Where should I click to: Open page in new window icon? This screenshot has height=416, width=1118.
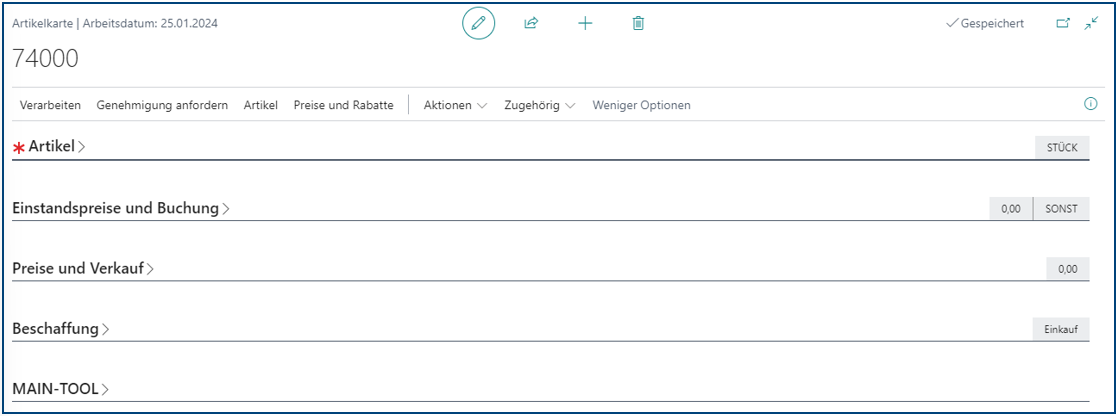point(1063,24)
